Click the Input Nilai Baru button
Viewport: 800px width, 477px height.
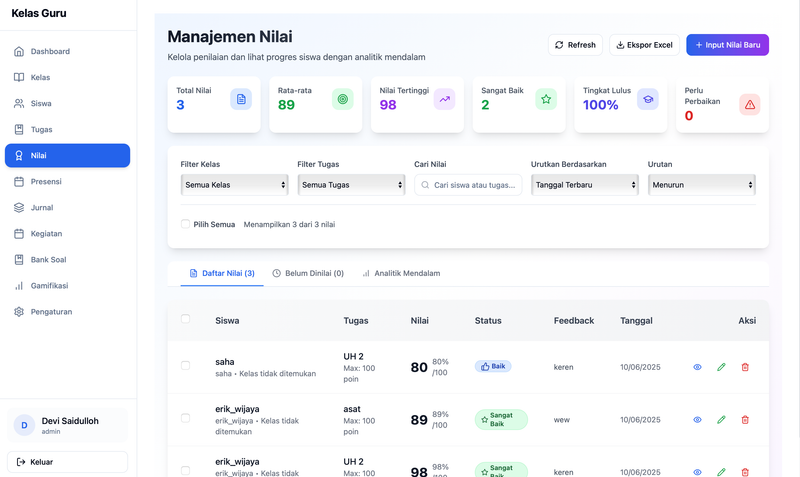(x=727, y=45)
